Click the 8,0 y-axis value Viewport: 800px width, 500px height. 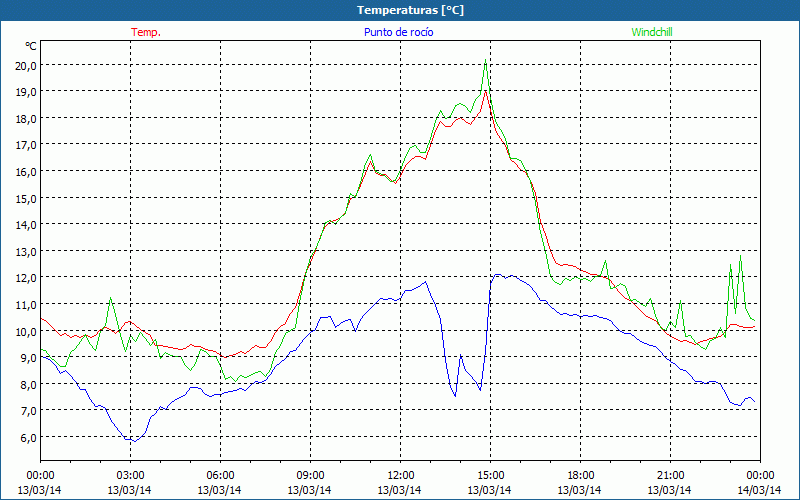29,385
